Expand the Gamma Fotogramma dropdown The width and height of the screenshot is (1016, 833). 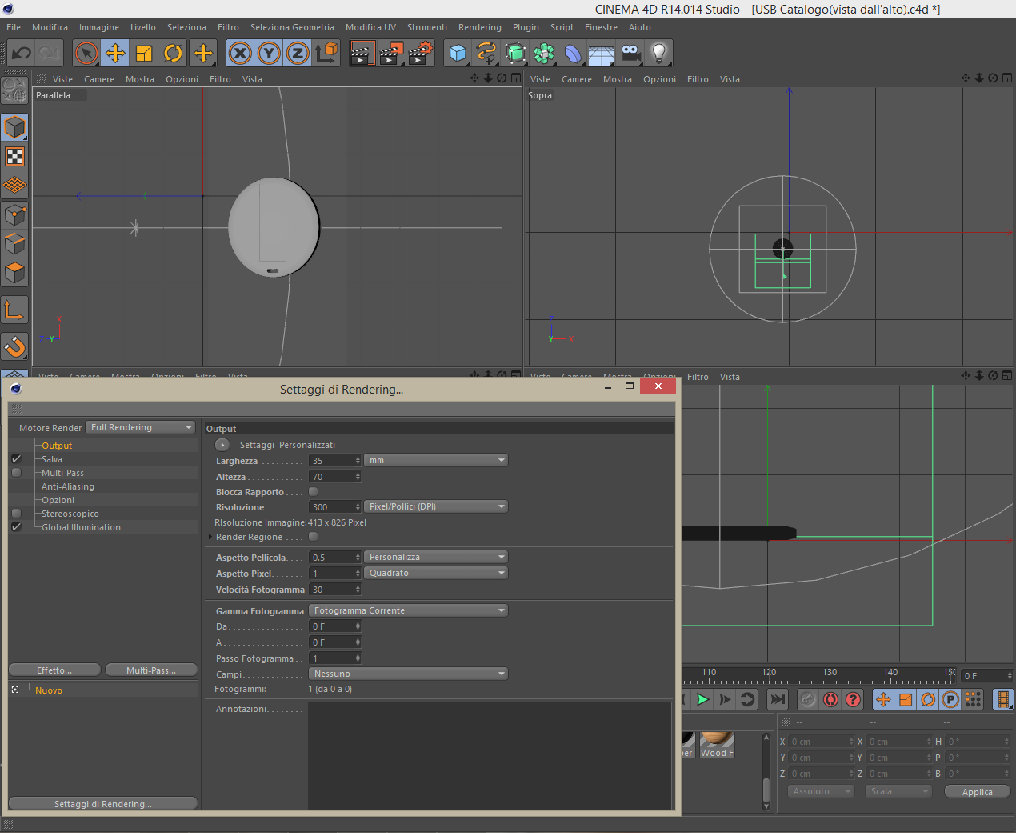(407, 611)
